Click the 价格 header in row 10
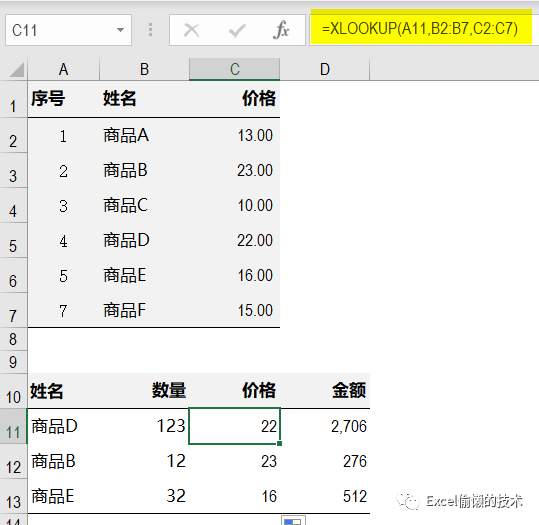The image size is (539, 525). coord(234,391)
